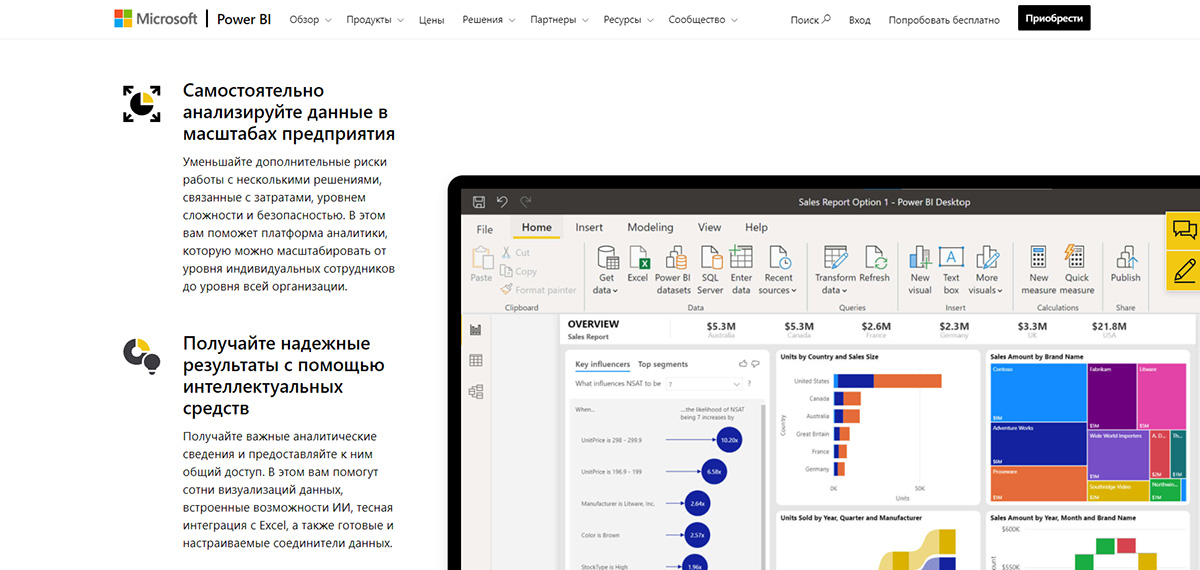
Task: Expand the Обзор menu
Action: pyautogui.click(x=309, y=20)
